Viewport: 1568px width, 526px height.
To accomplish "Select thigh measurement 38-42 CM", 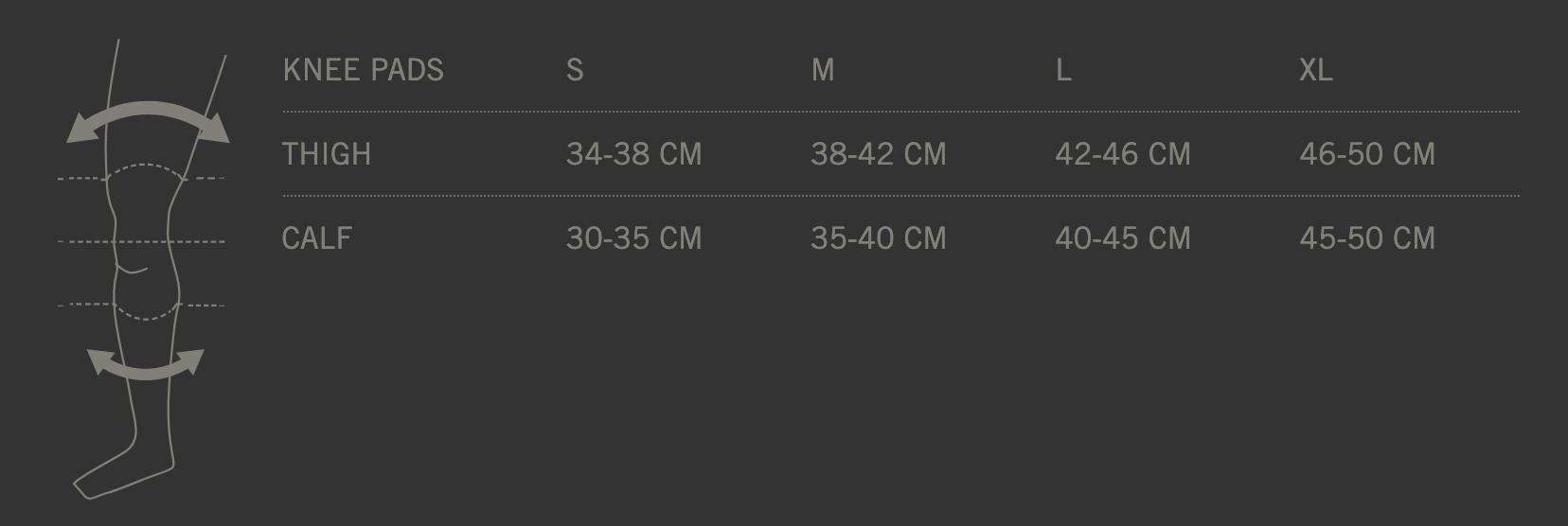I will (x=878, y=154).
